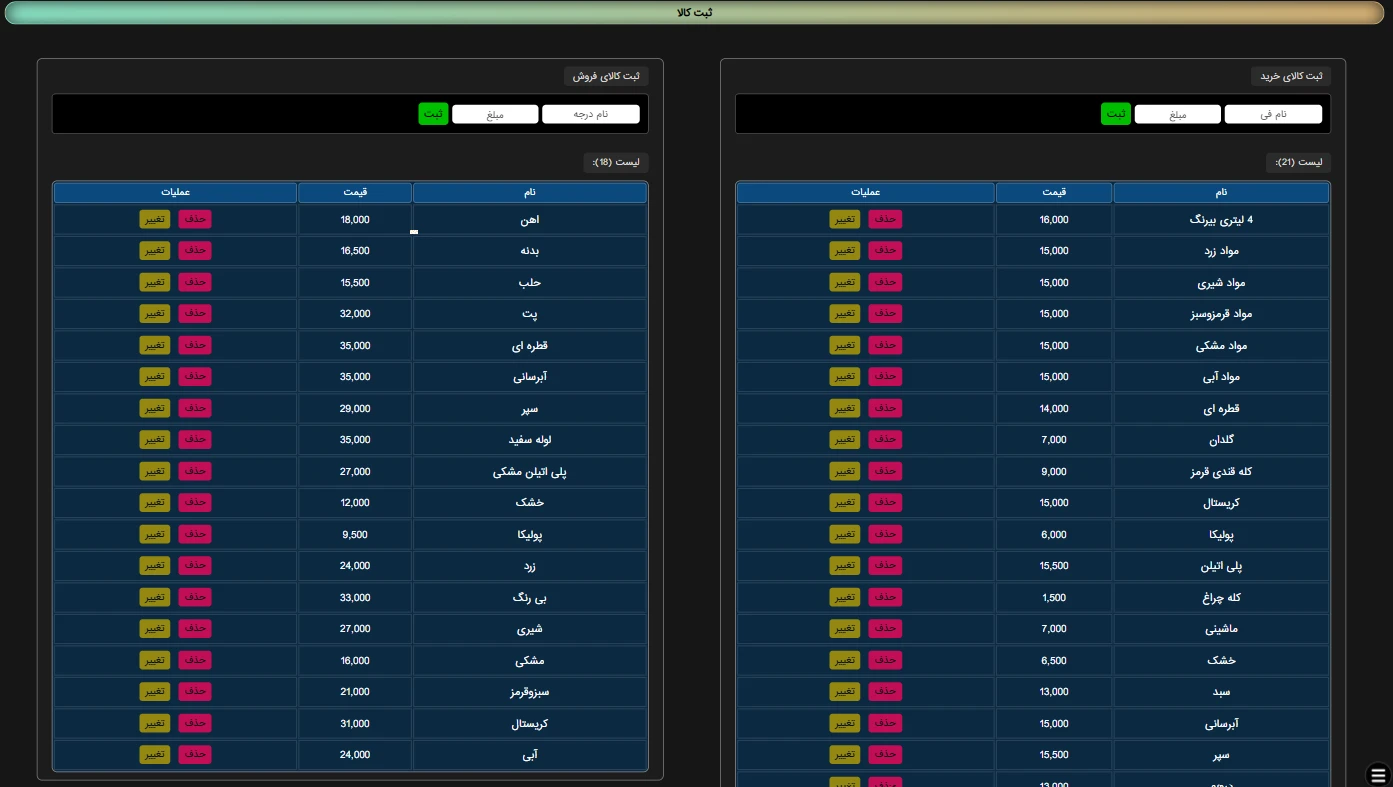Focus the نام درجه input field
This screenshot has width=1393, height=787.
tap(590, 114)
